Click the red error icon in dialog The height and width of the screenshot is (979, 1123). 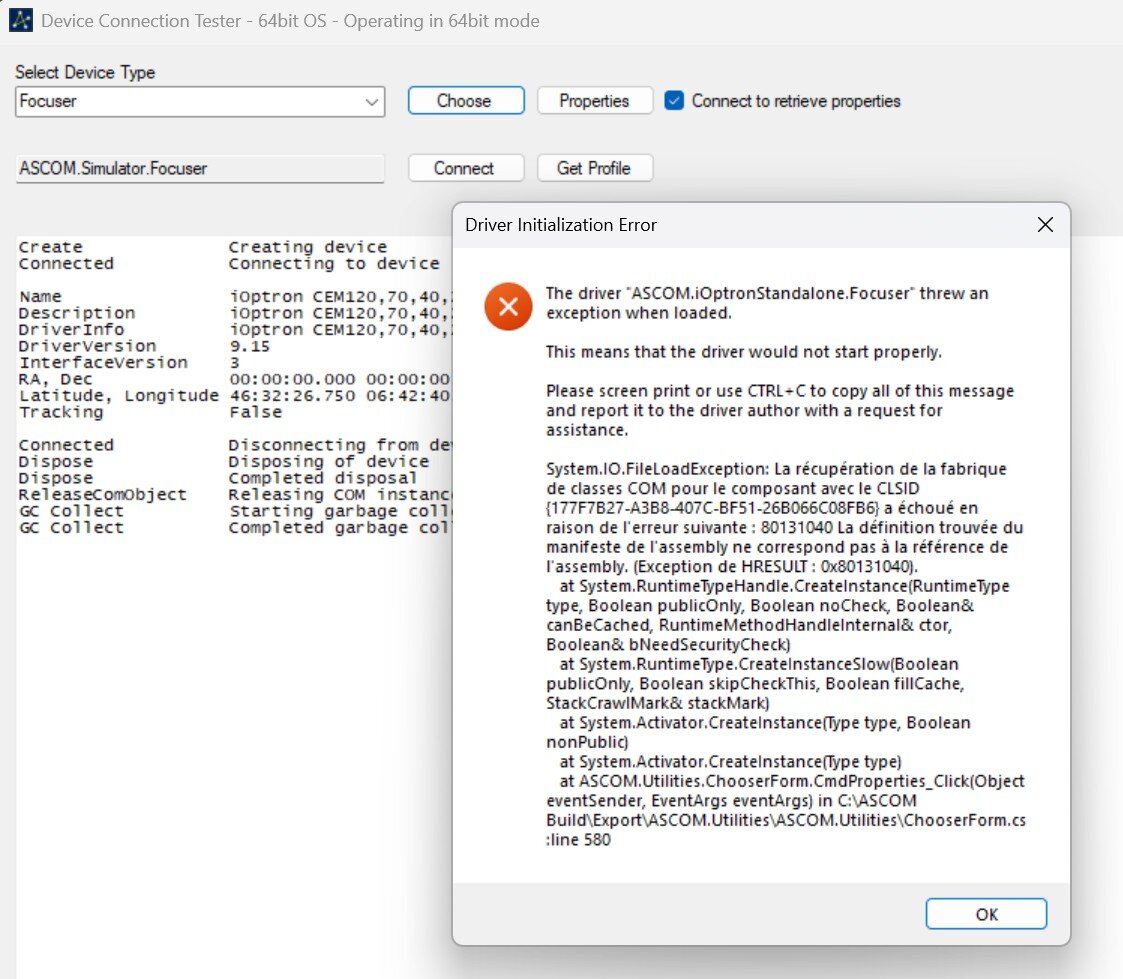point(508,307)
